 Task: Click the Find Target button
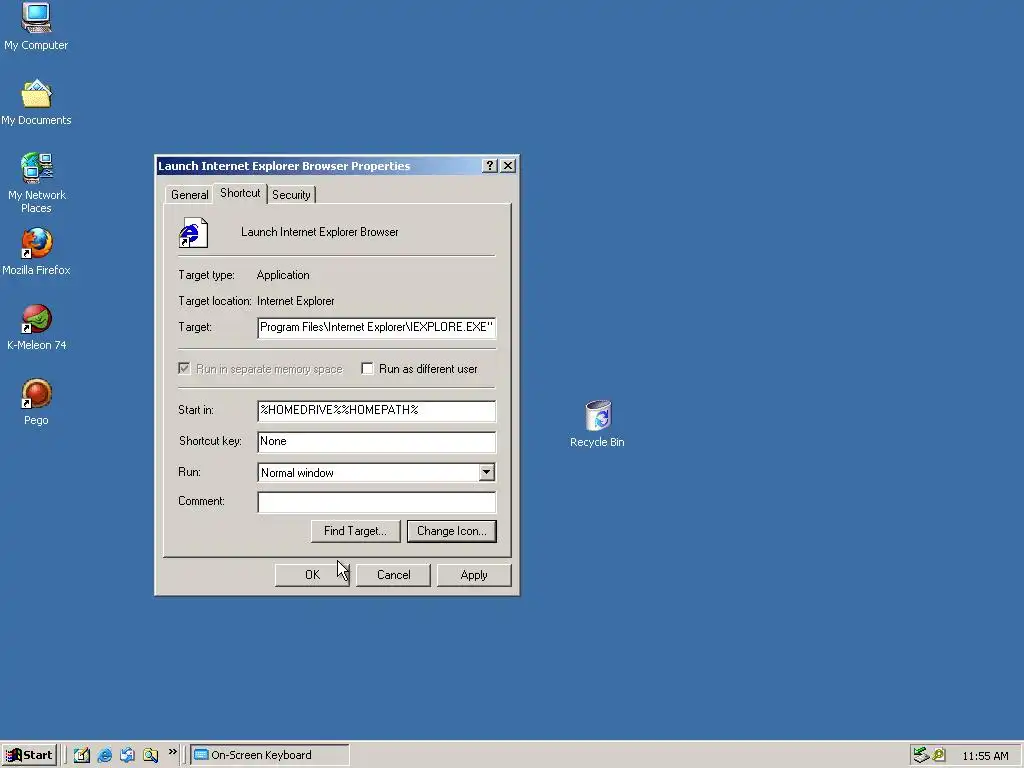(x=355, y=531)
